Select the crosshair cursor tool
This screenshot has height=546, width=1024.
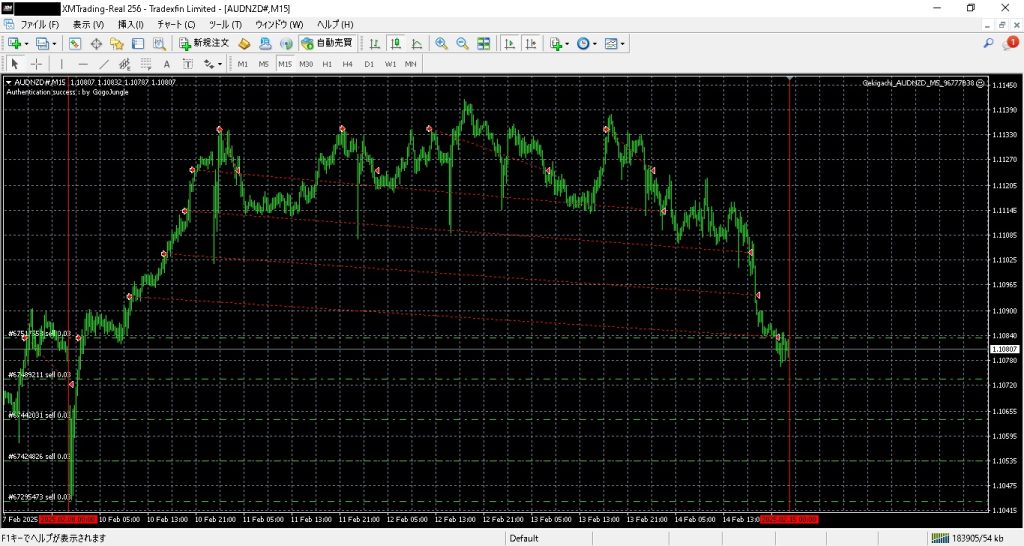click(37, 64)
